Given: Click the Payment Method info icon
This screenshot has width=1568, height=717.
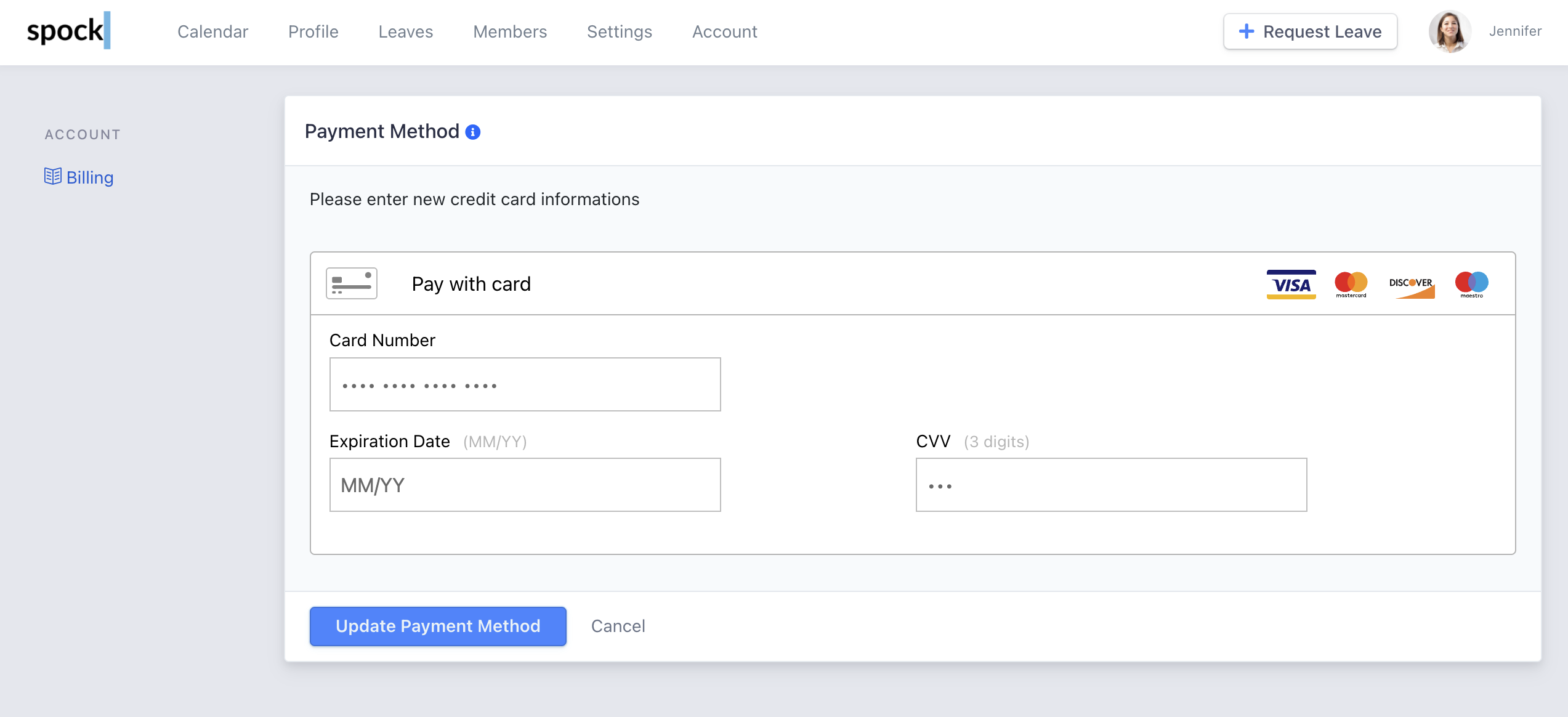Looking at the screenshot, I should click(472, 132).
